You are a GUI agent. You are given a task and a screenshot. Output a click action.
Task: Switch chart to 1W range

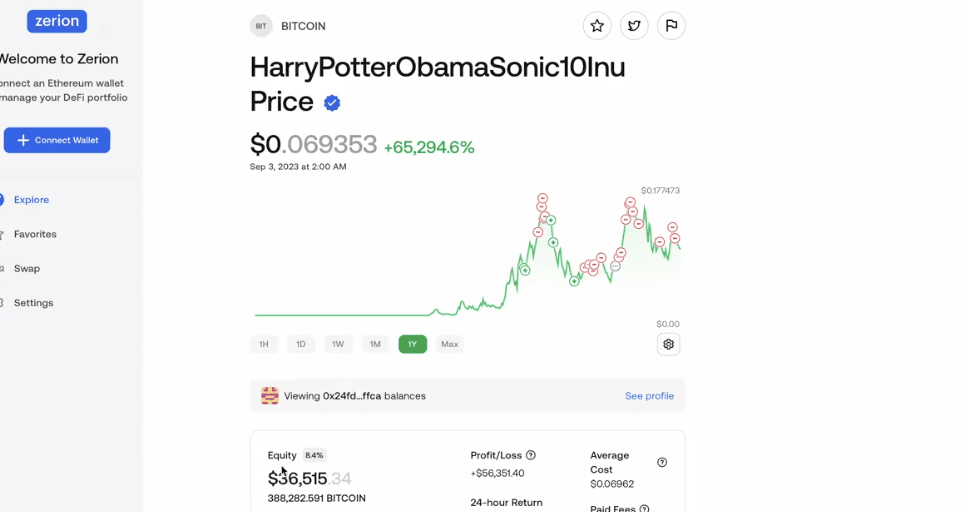click(338, 344)
